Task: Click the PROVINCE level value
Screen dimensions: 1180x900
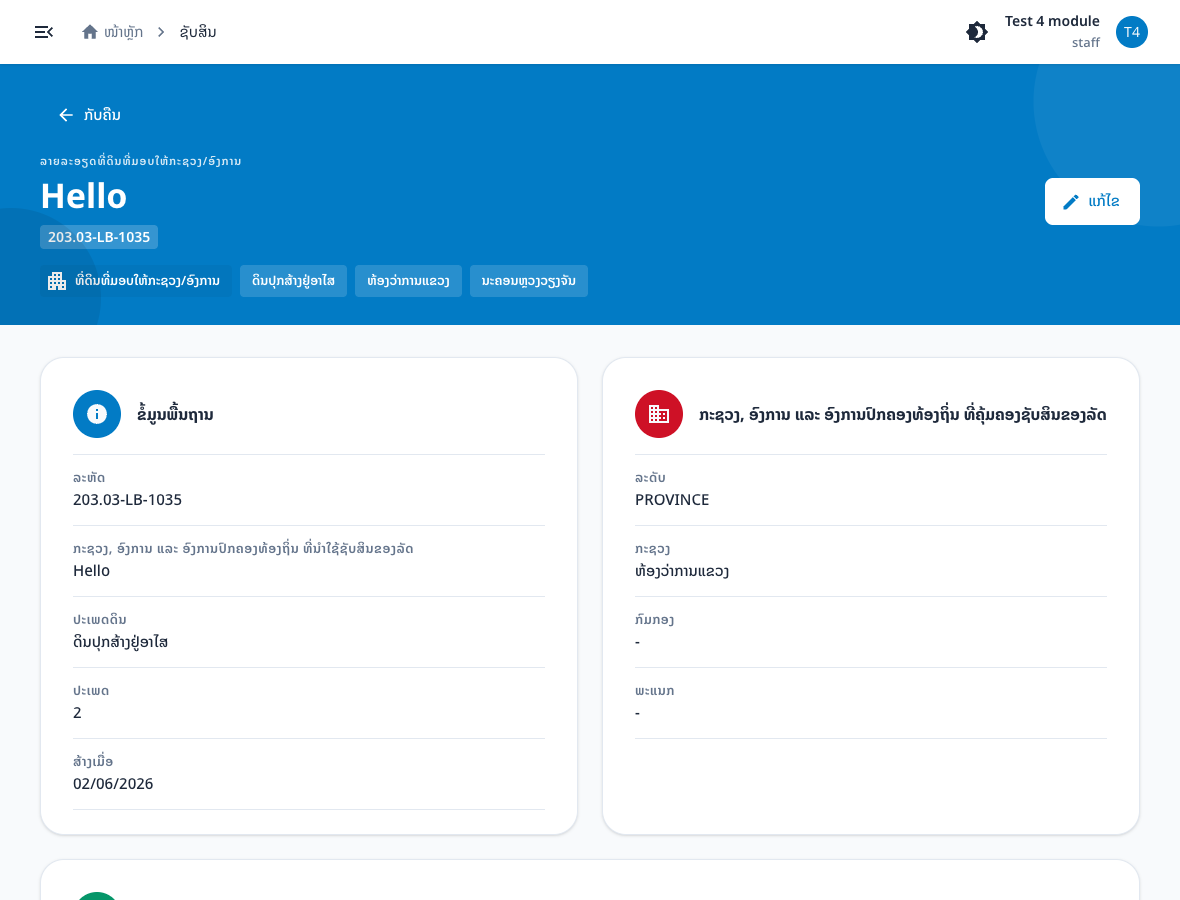Action: point(672,500)
